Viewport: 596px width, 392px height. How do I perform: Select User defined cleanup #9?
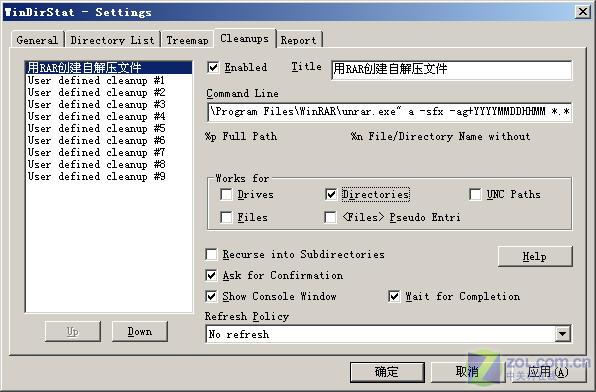point(108,176)
